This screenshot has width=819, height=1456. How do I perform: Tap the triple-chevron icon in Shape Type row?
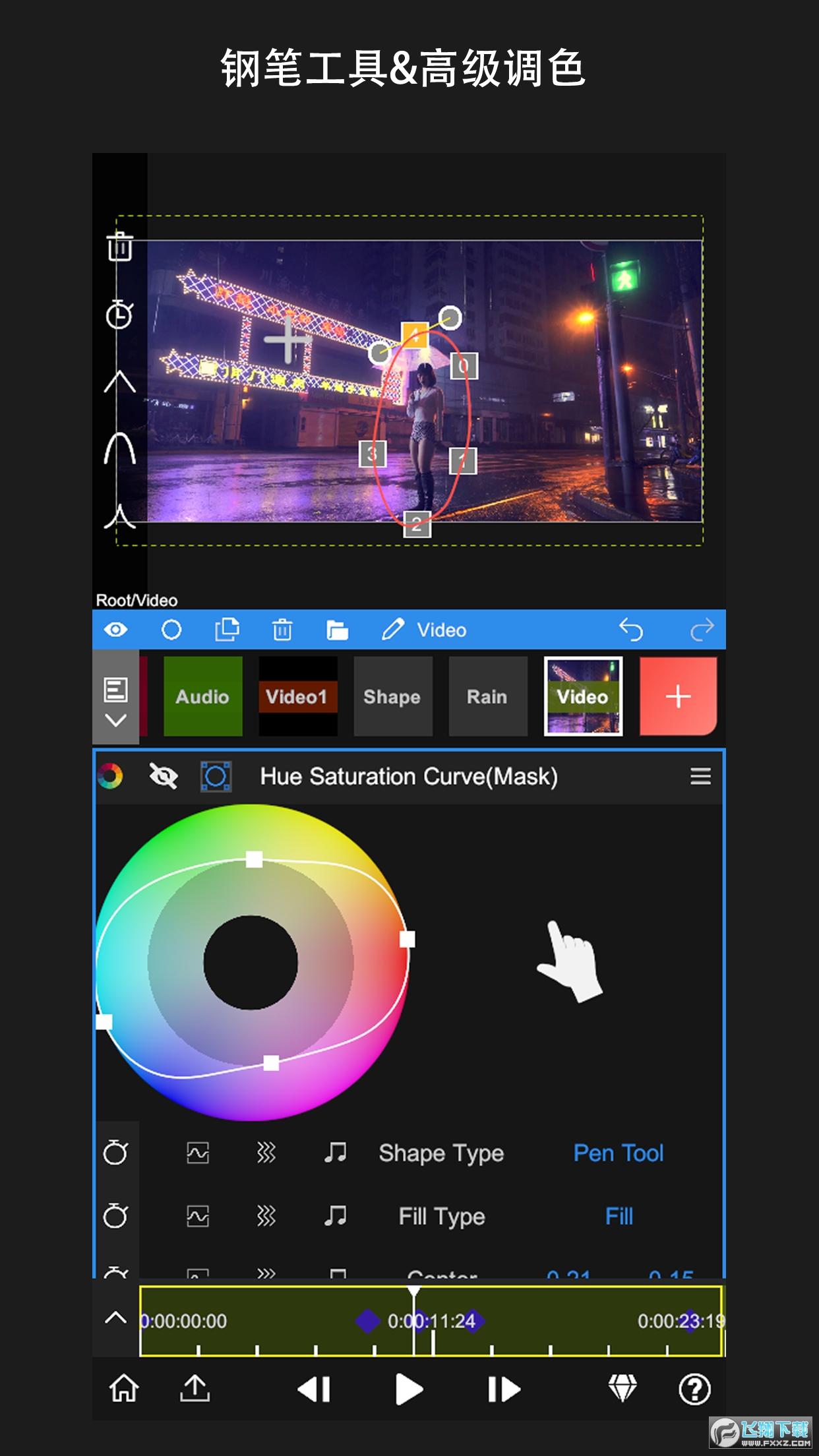pyautogui.click(x=266, y=1153)
